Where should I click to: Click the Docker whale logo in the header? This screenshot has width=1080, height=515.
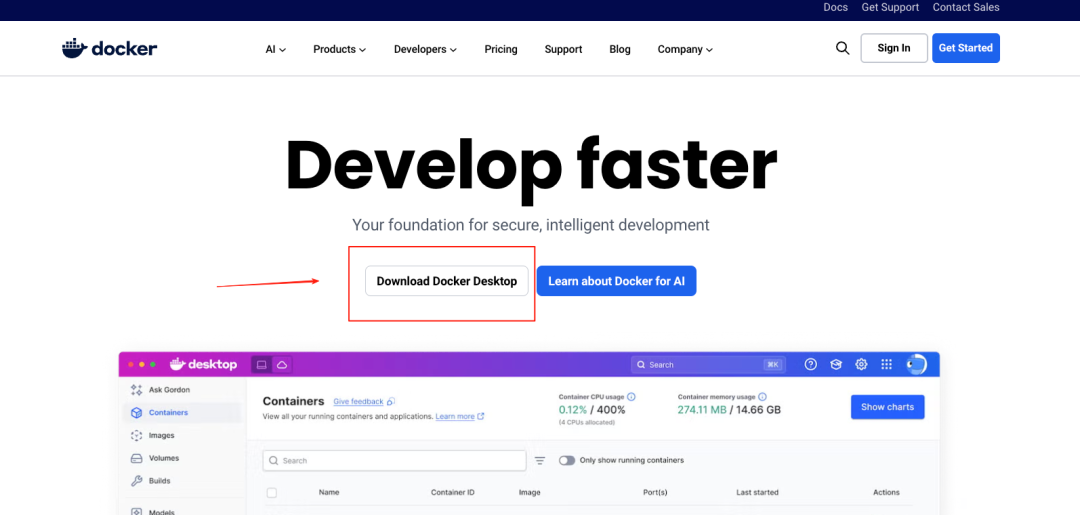(110, 48)
